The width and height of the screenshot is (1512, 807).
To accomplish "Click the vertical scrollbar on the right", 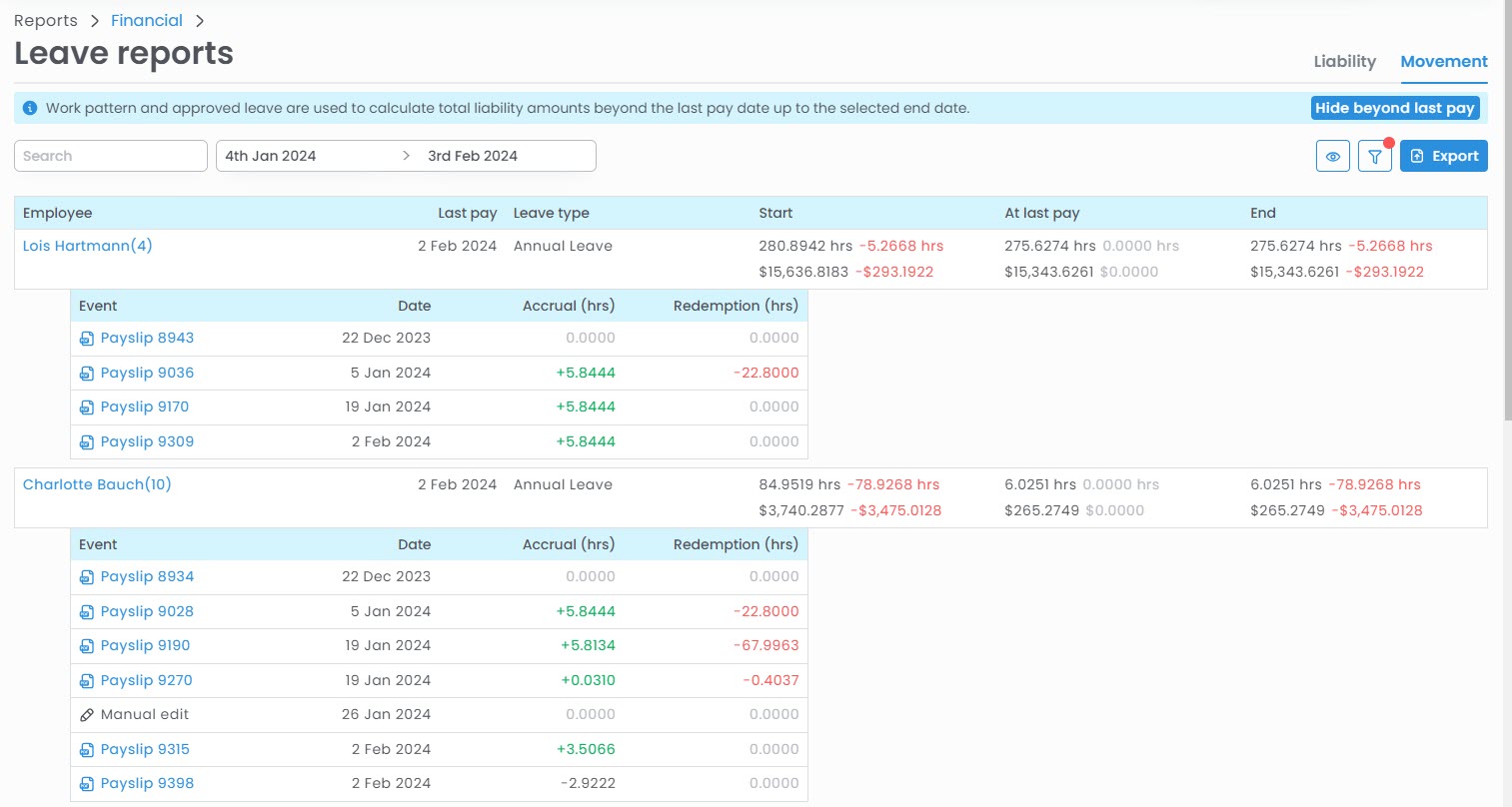I will click(1507, 210).
